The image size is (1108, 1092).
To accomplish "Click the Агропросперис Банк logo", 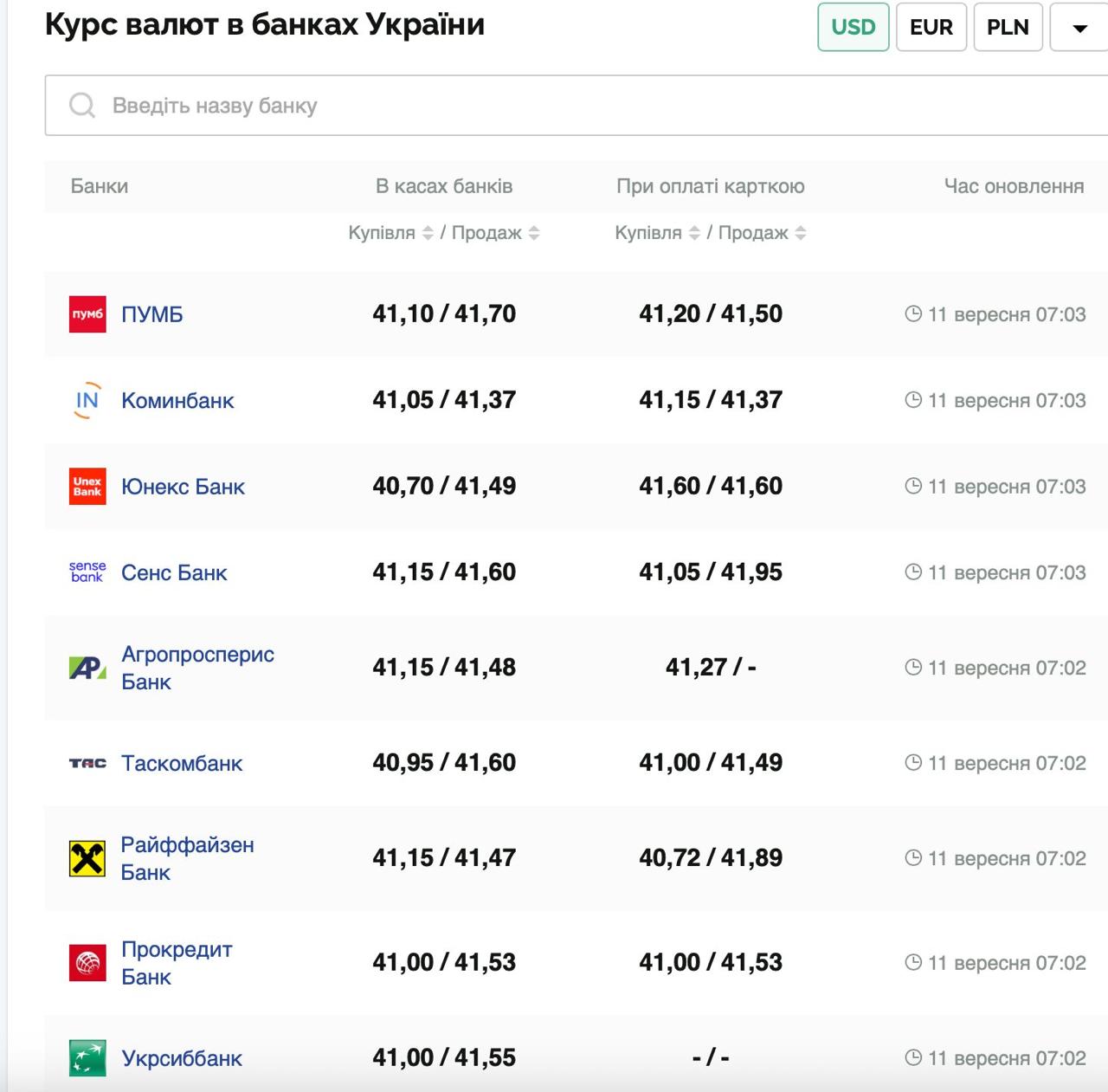I will (87, 668).
